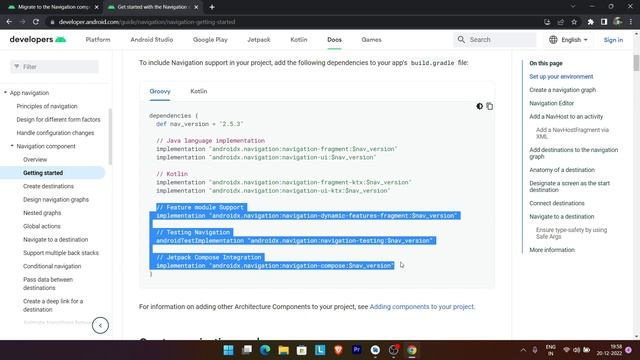Open the tab search chevron in the title bar
This screenshot has height=360, width=640.
tap(573, 7)
